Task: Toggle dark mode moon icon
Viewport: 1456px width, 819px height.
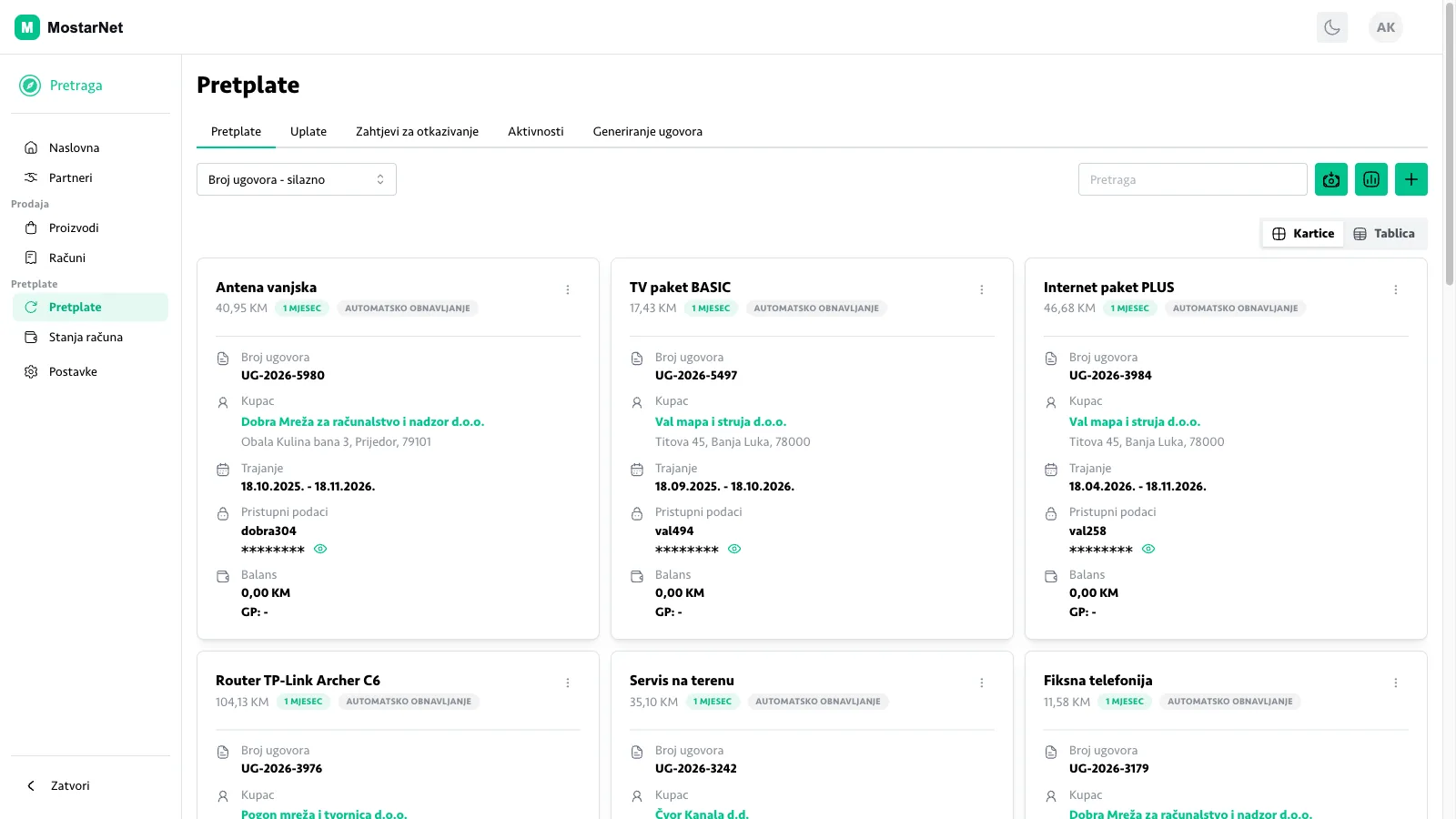Action: (1332, 27)
